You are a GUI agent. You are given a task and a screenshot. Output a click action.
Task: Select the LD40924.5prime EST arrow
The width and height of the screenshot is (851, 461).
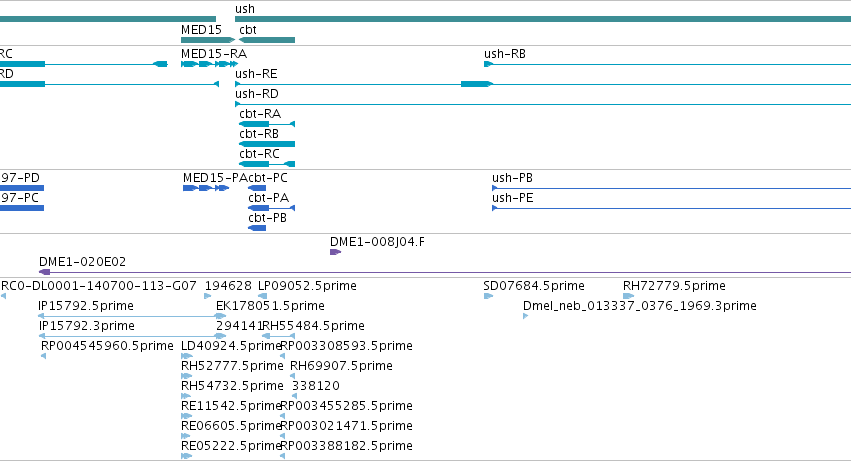point(187,356)
